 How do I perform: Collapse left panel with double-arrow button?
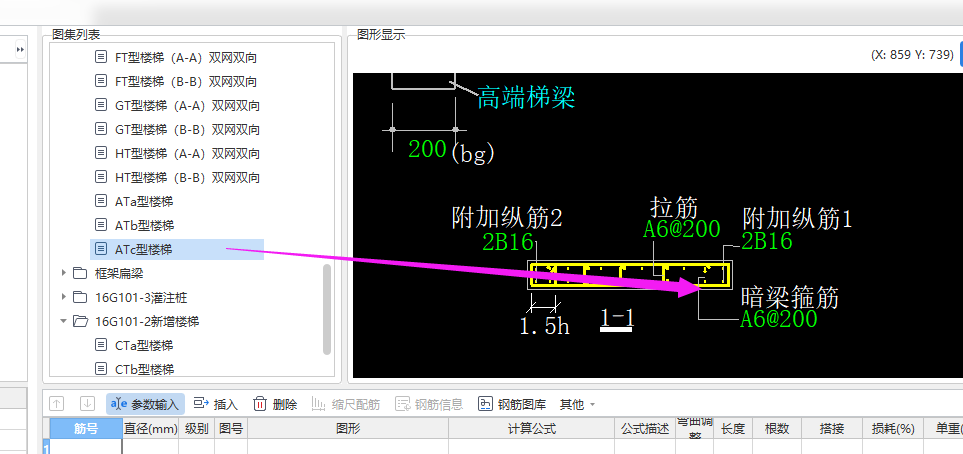point(20,49)
